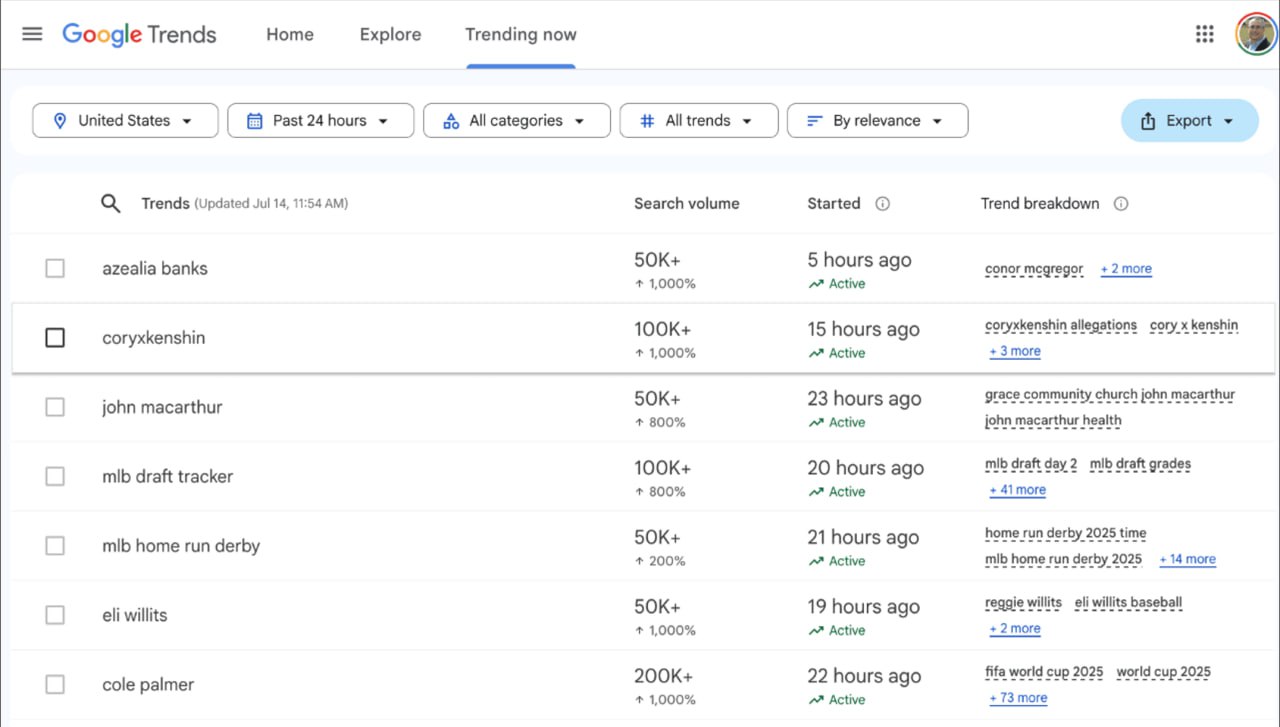Expand + 14 more for mlb home run derby

[1188, 559]
